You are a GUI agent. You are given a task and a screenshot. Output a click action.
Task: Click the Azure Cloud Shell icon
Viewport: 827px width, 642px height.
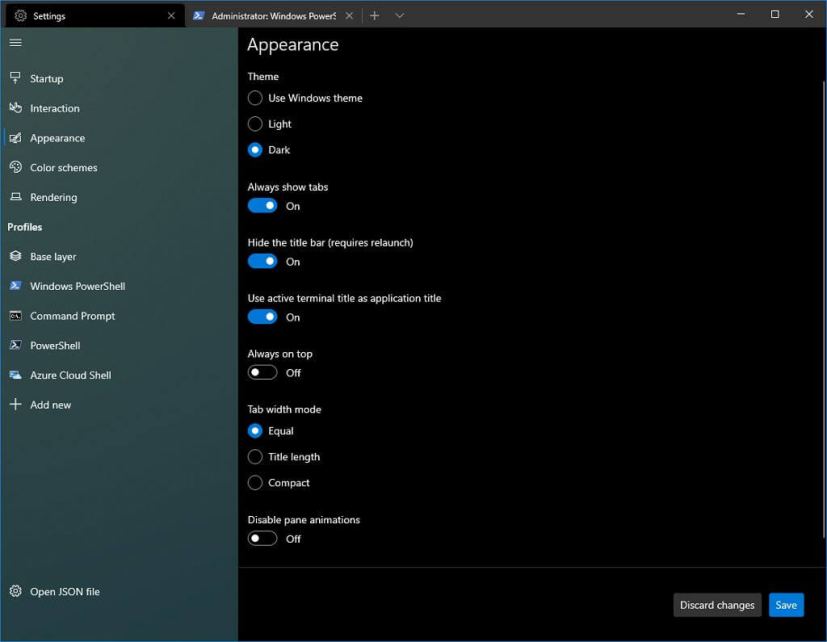(x=15, y=375)
